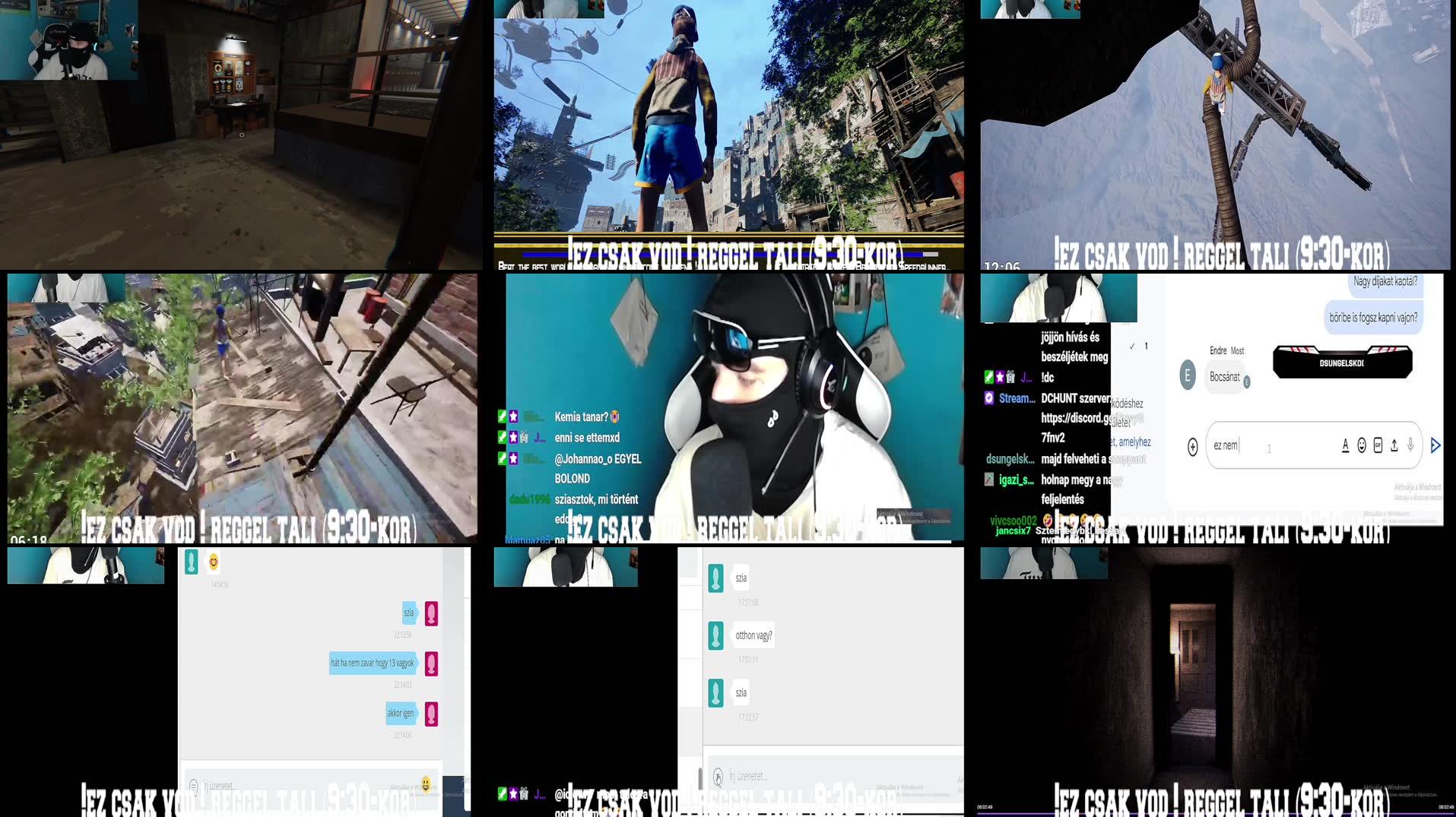Screen dimensions: 1456x817
Task: Open frame with character in blue shorts
Action: 728,135
